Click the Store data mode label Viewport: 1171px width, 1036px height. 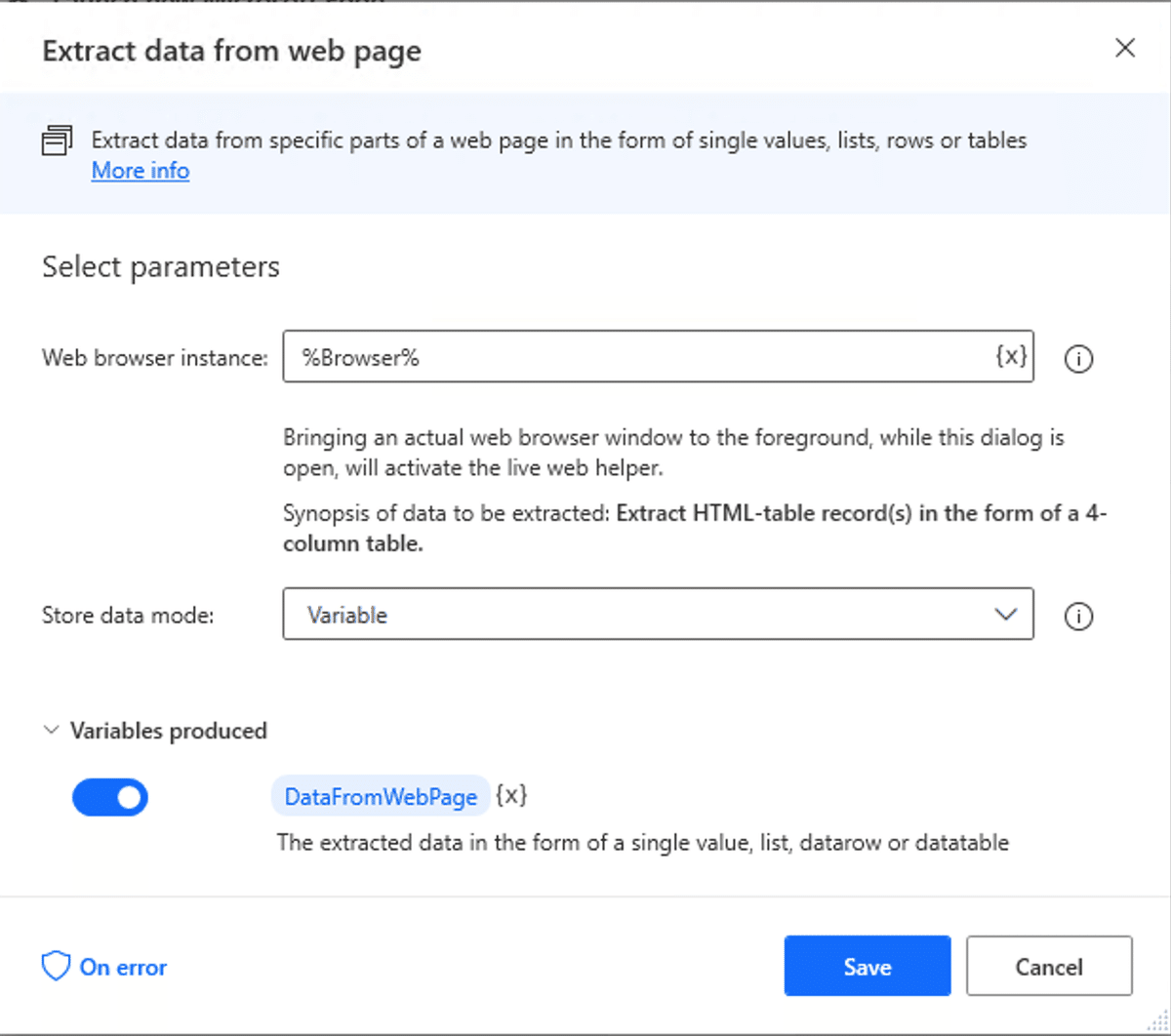click(128, 616)
